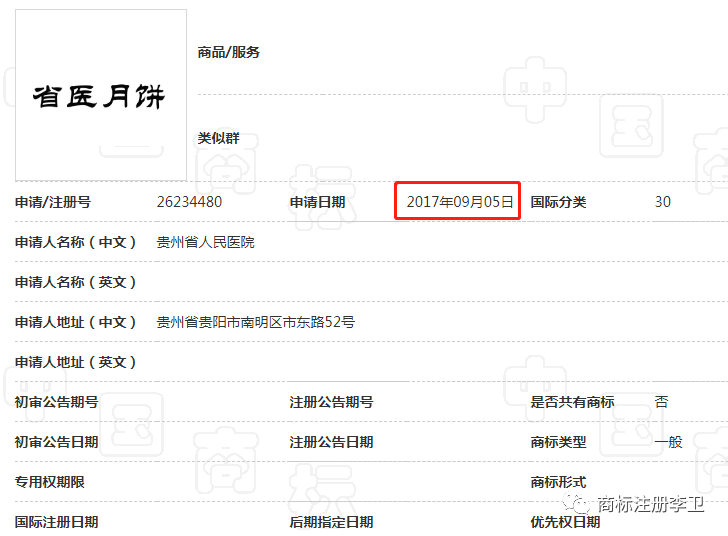Click the 优先权日期 label

pyautogui.click(x=566, y=522)
